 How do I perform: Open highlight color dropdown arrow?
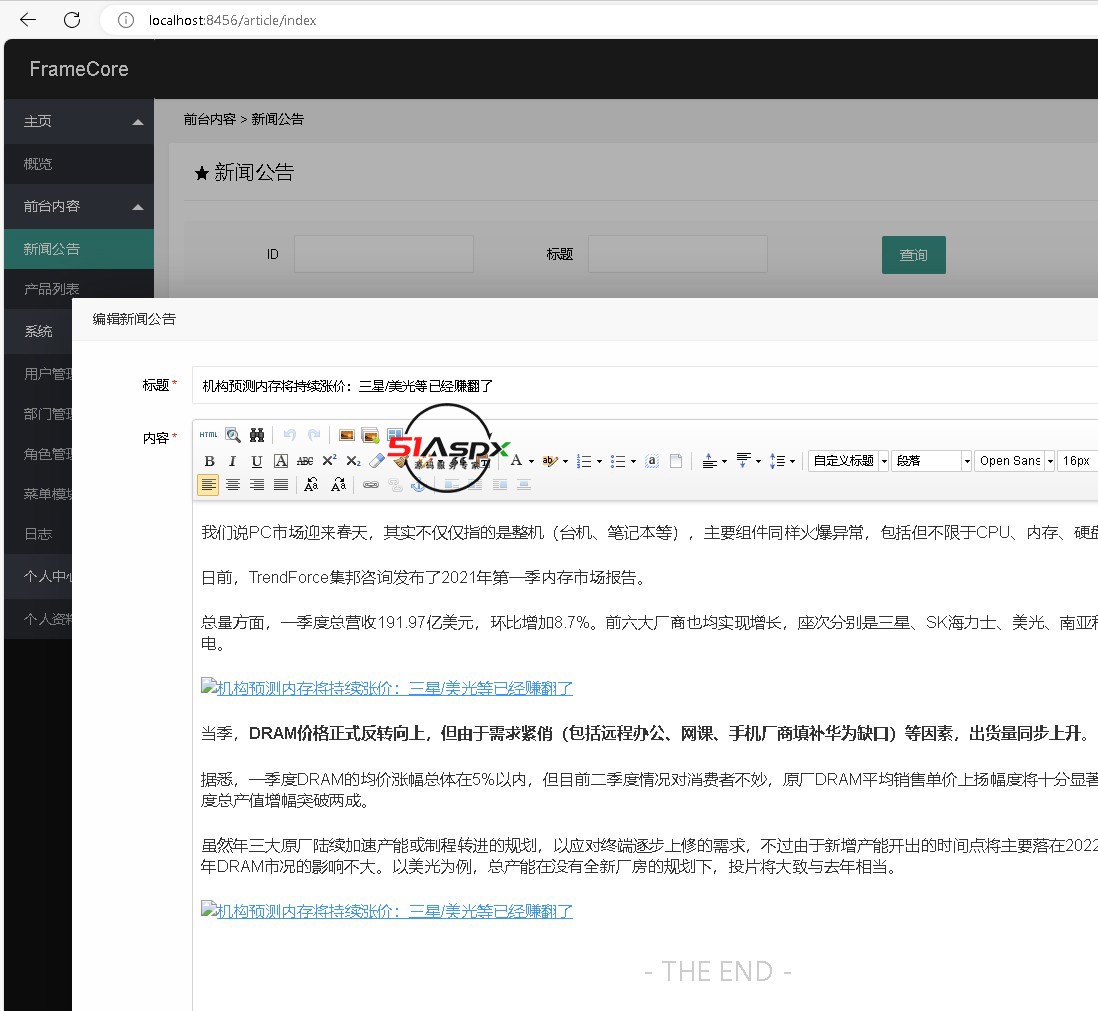coord(565,461)
